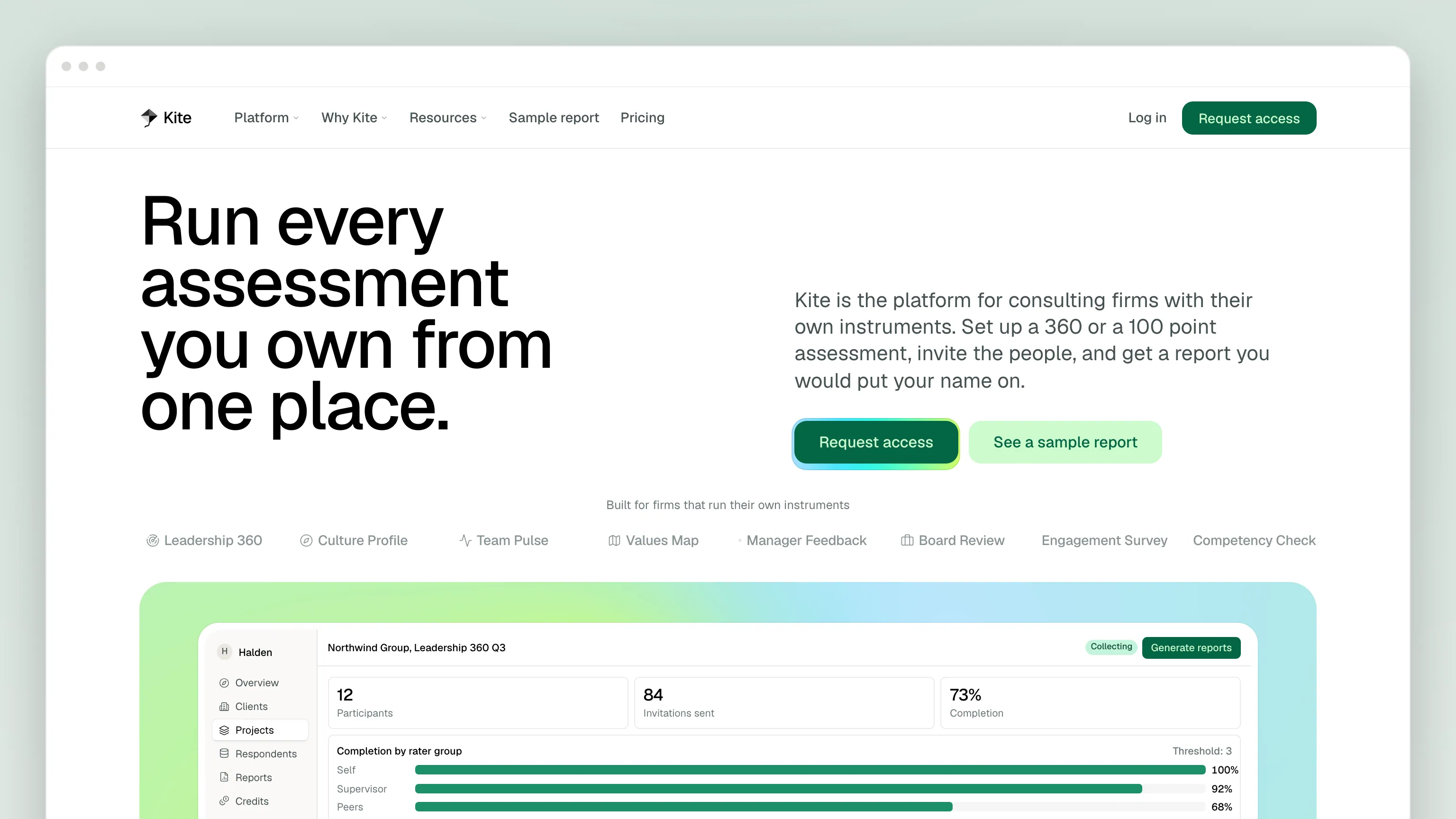Click the Leadership 360 label

(213, 540)
